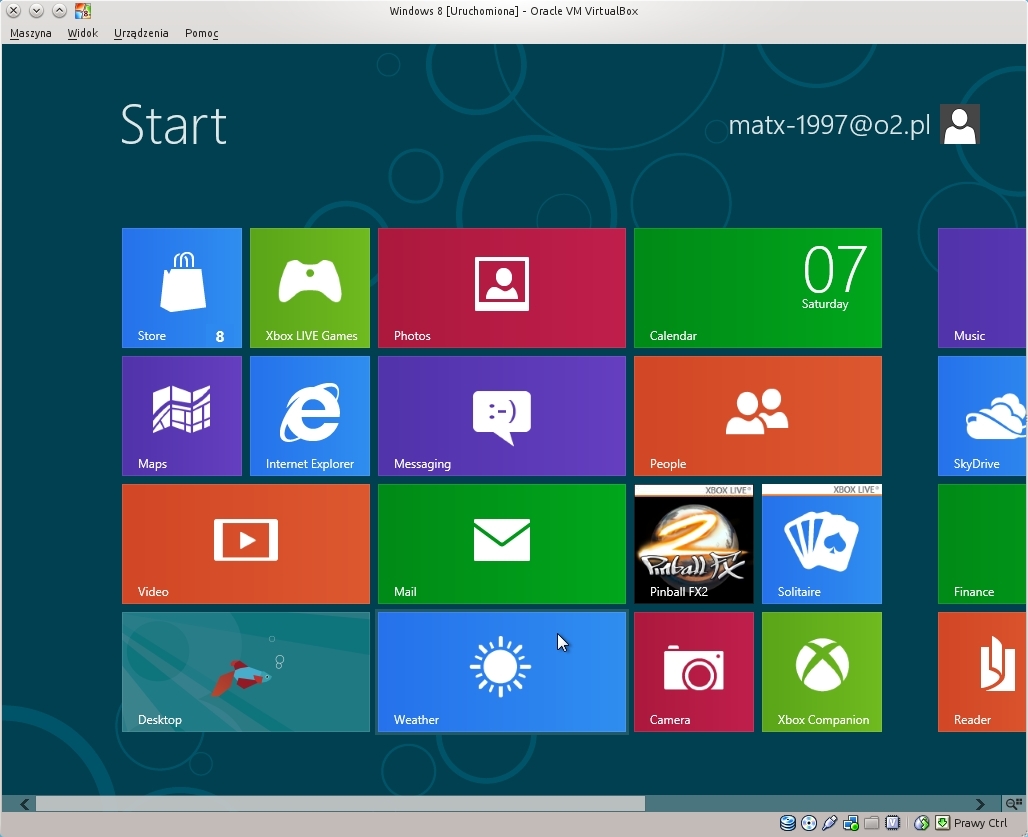Open the Reader tile
Viewport: 1028px width, 837px height.
tap(982, 672)
